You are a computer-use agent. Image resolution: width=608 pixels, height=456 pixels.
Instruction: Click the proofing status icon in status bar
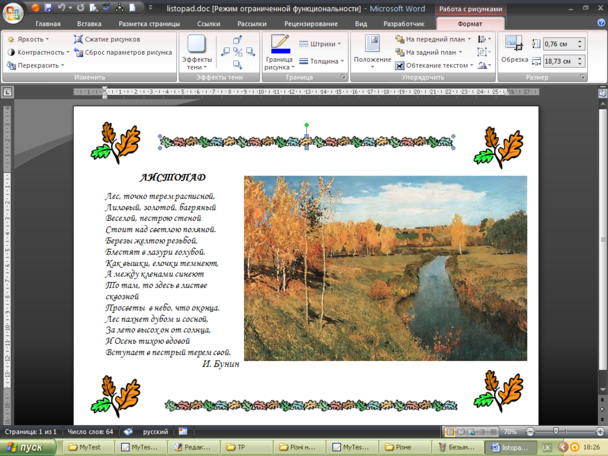tap(128, 432)
